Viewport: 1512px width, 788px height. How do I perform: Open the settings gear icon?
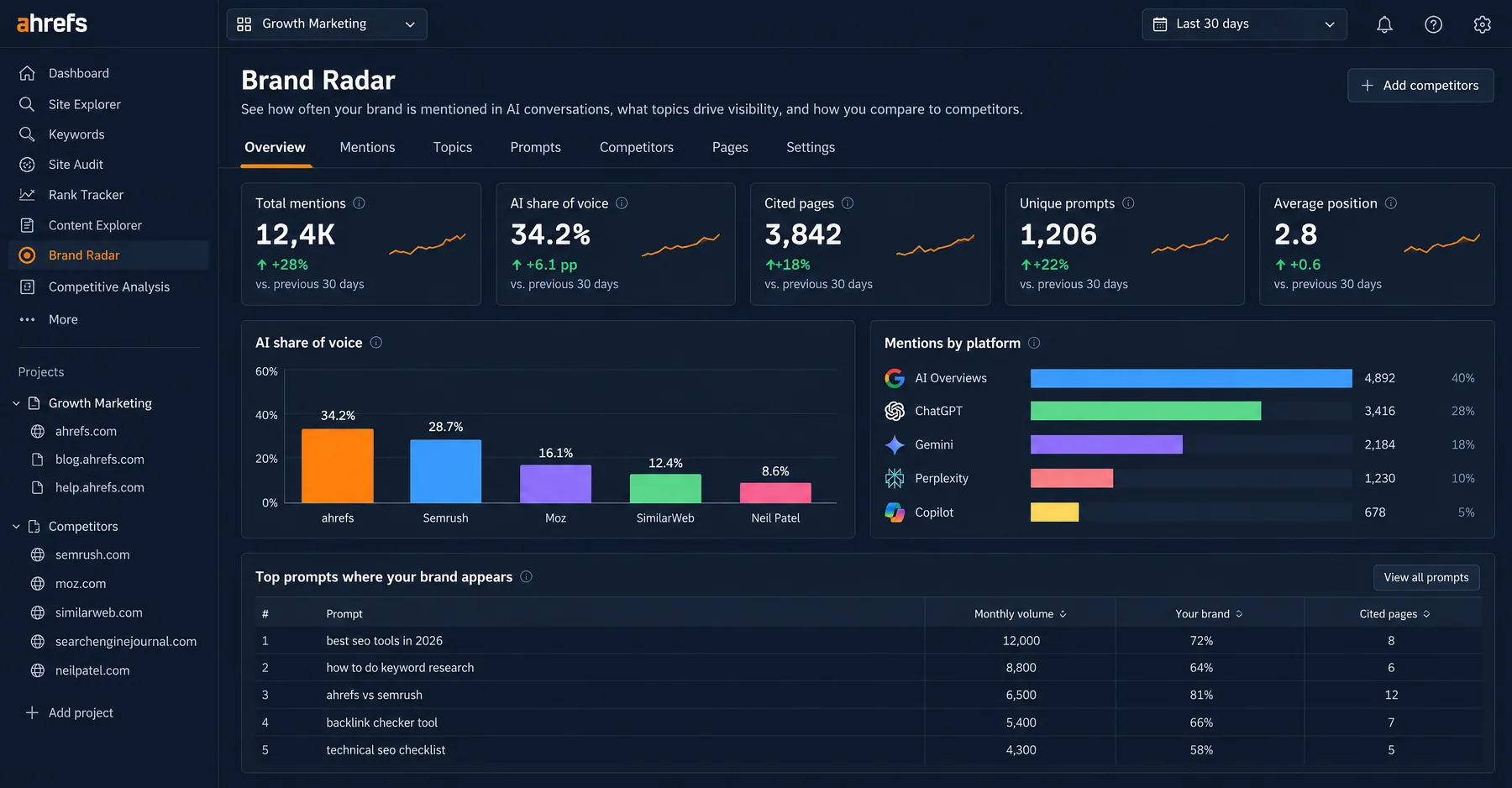coord(1482,24)
